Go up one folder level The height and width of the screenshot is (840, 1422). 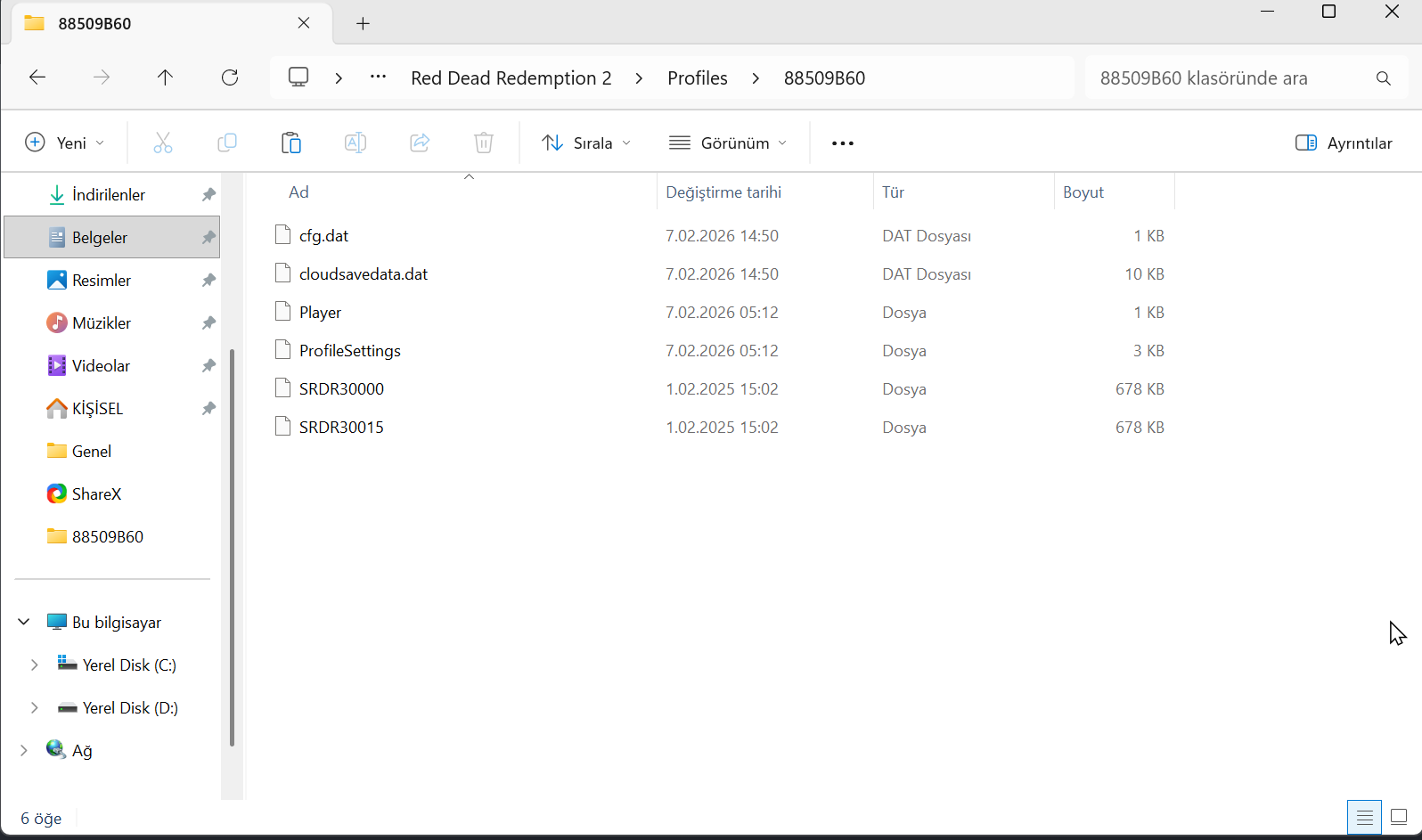tap(165, 77)
